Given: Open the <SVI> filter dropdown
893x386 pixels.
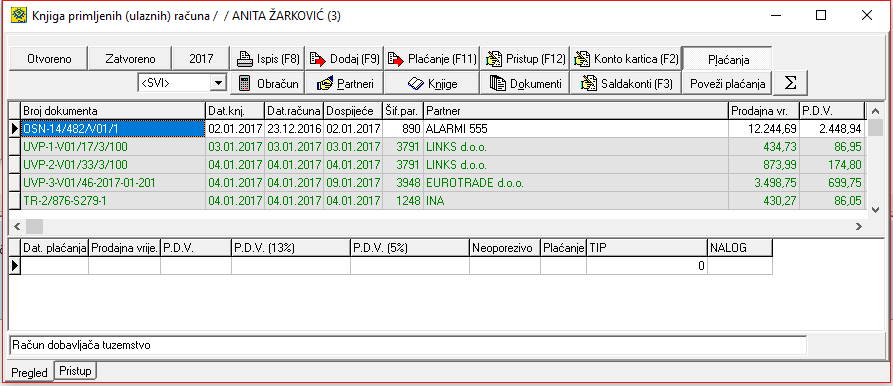Looking at the screenshot, I should point(218,83).
